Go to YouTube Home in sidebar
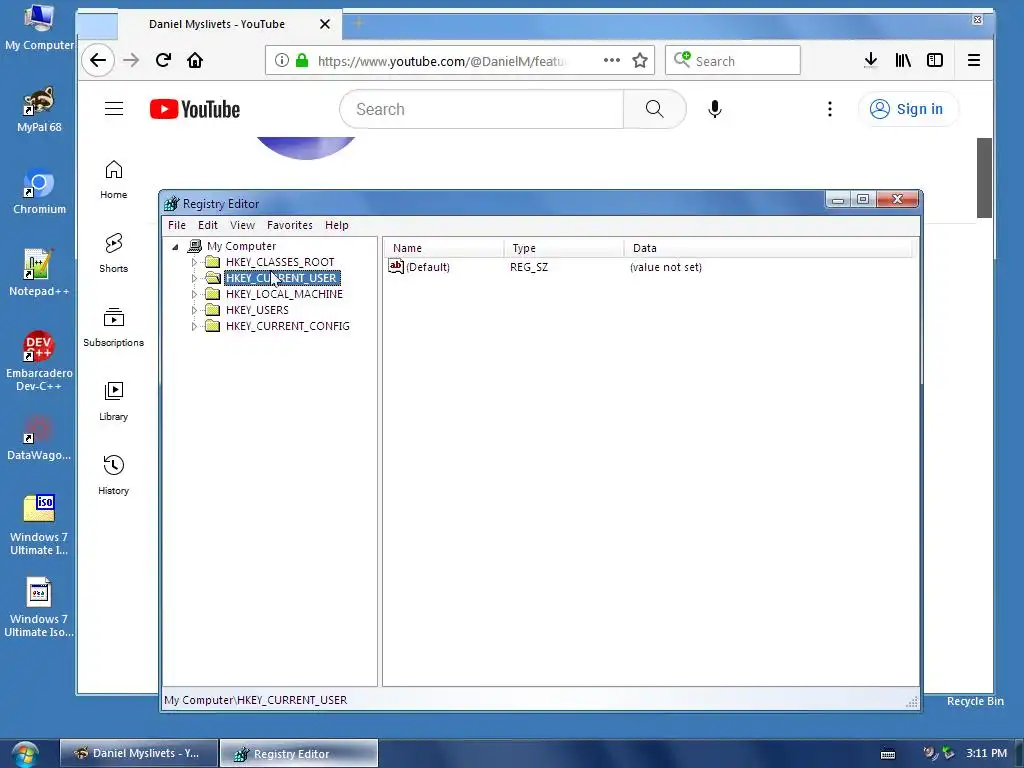This screenshot has height=768, width=1024. [x=114, y=180]
